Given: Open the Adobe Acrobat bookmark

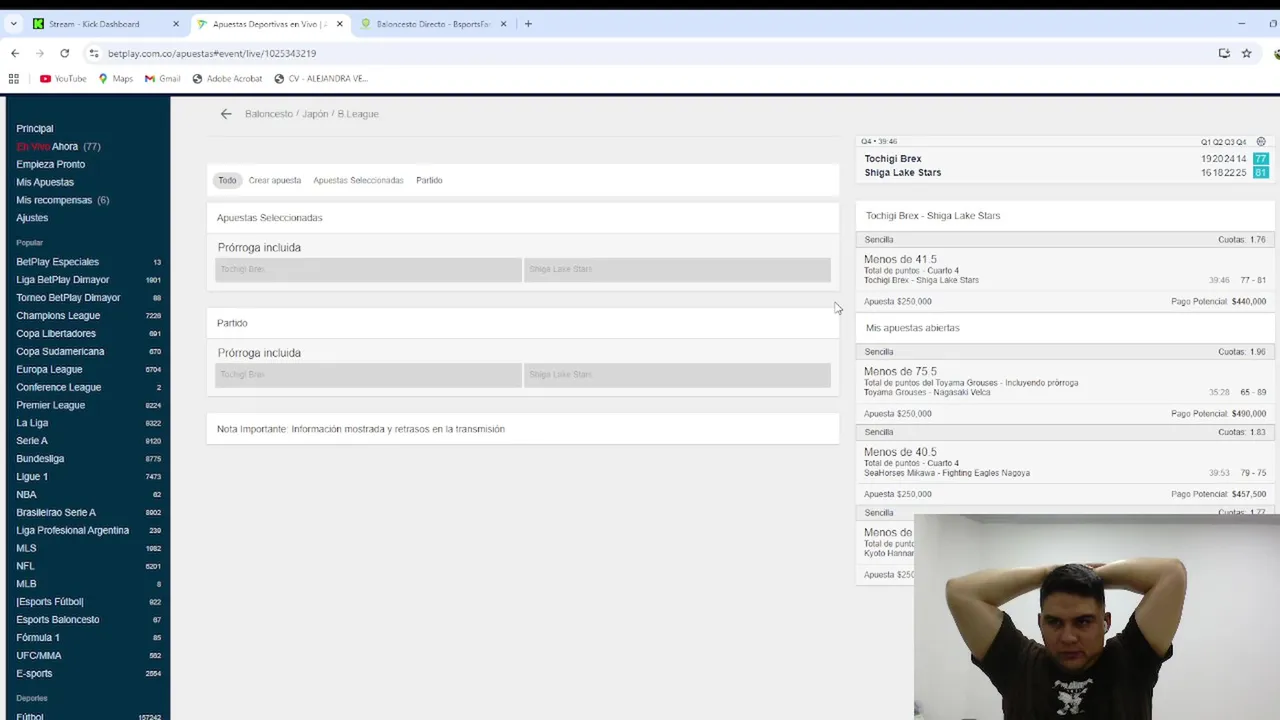Looking at the screenshot, I should pos(227,78).
